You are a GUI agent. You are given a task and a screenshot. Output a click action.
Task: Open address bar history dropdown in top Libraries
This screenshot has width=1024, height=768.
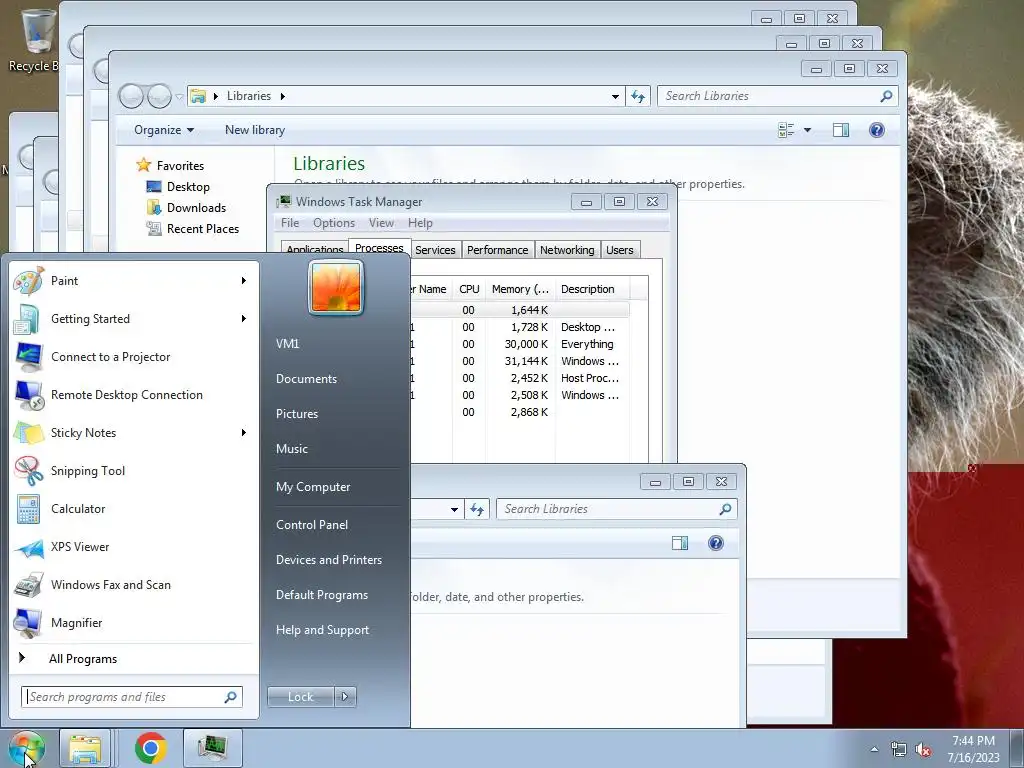[615, 97]
